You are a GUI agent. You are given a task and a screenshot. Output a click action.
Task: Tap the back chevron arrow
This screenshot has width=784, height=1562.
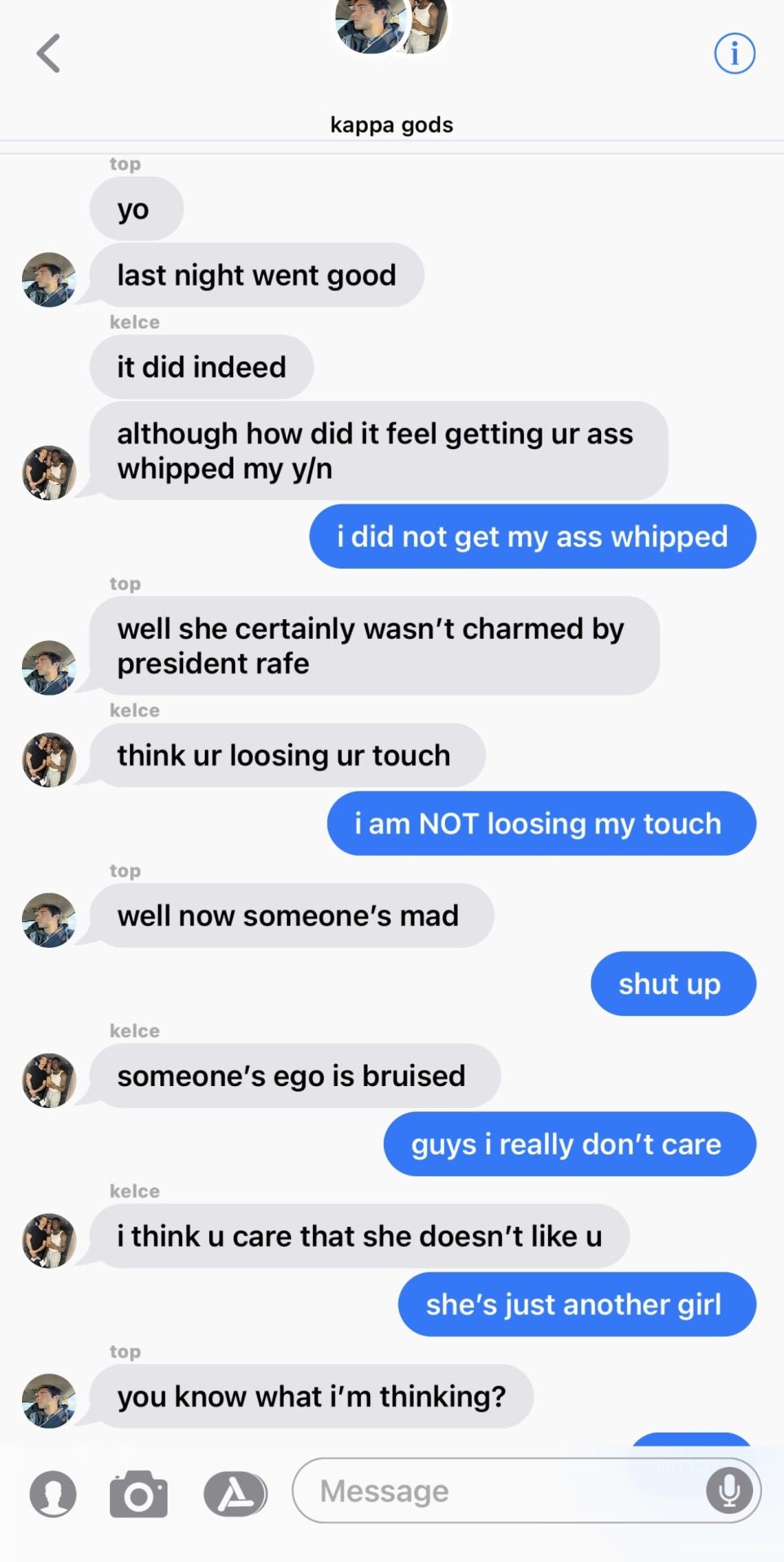[49, 54]
